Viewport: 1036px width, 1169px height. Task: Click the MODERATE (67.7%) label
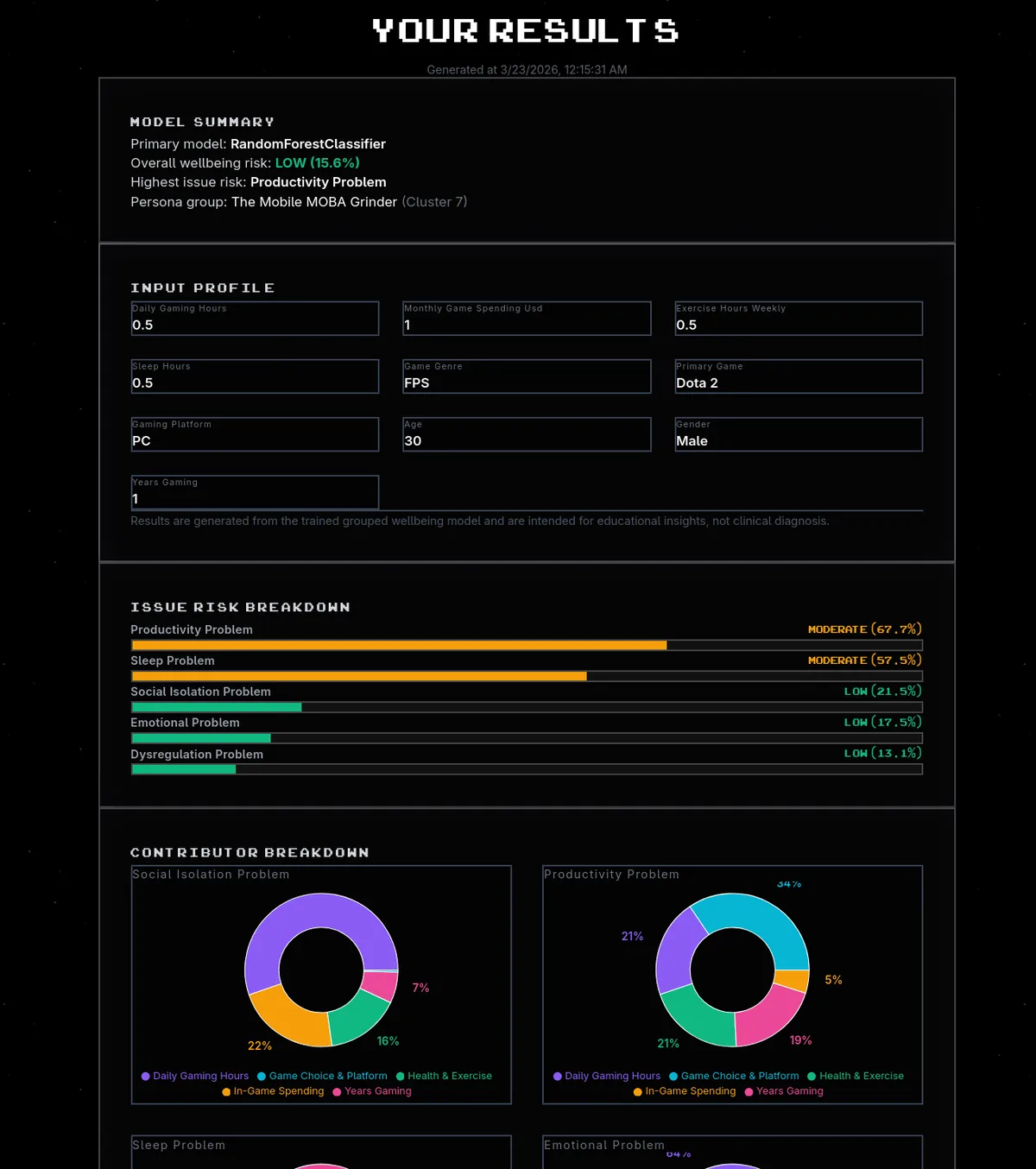click(865, 629)
